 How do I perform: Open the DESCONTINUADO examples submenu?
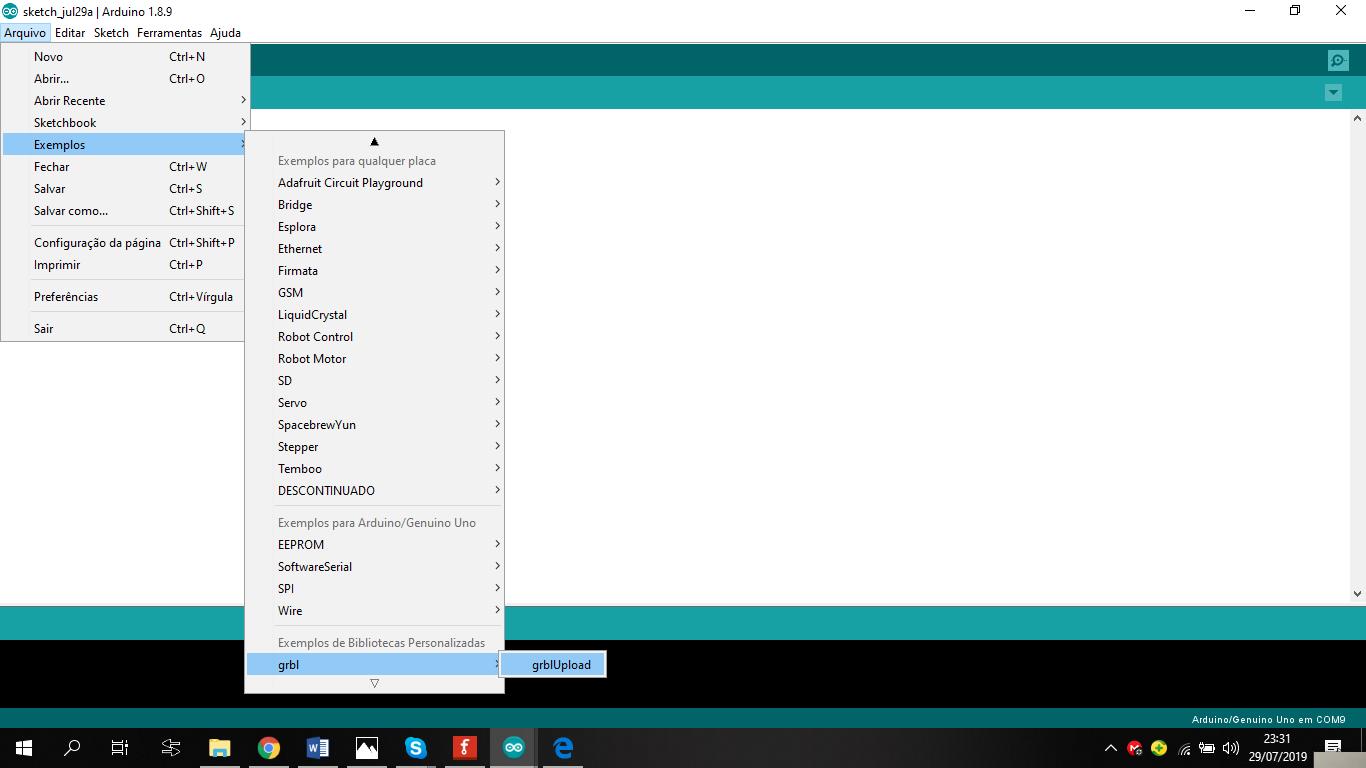(374, 491)
